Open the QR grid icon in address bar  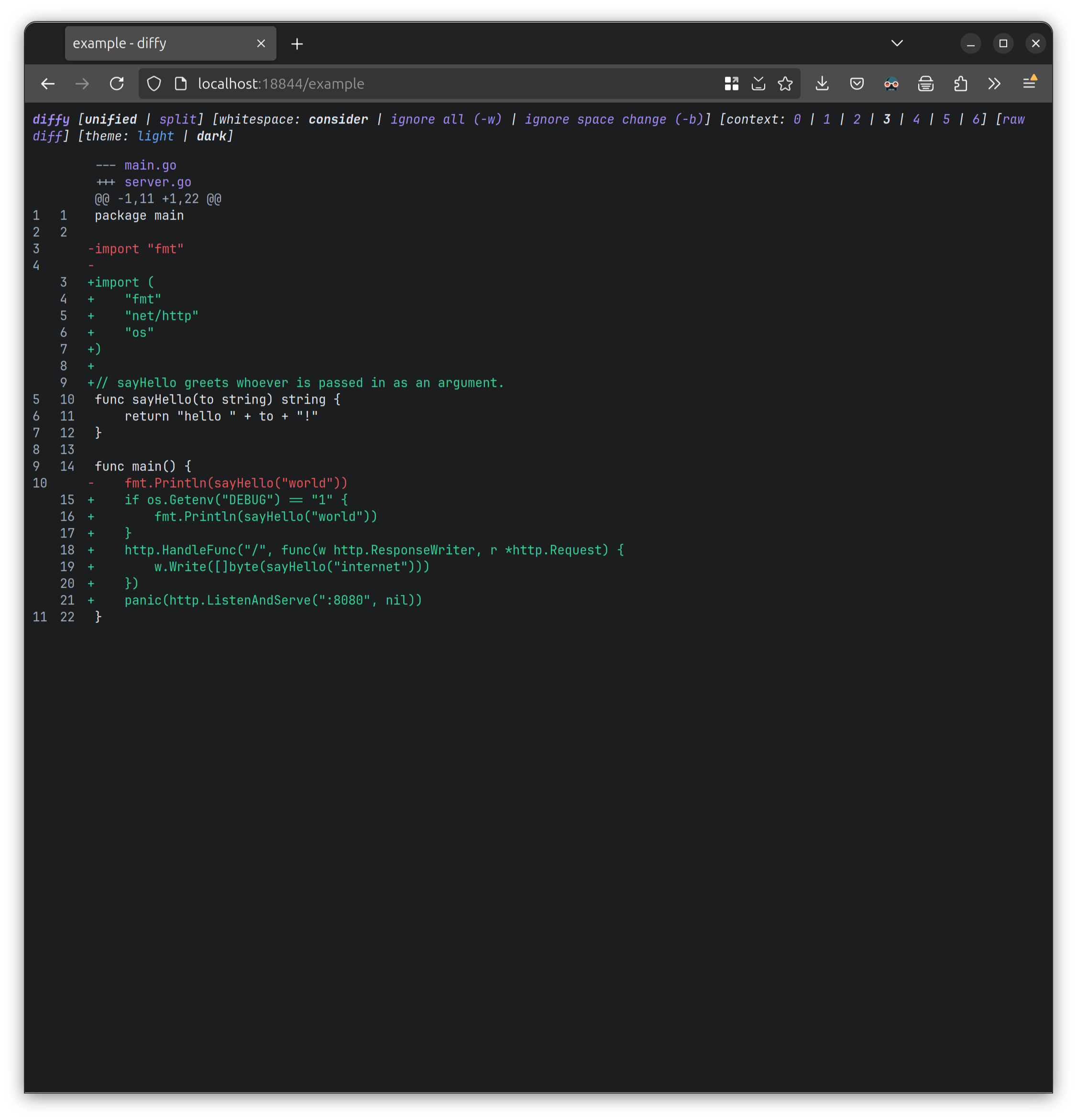click(731, 84)
